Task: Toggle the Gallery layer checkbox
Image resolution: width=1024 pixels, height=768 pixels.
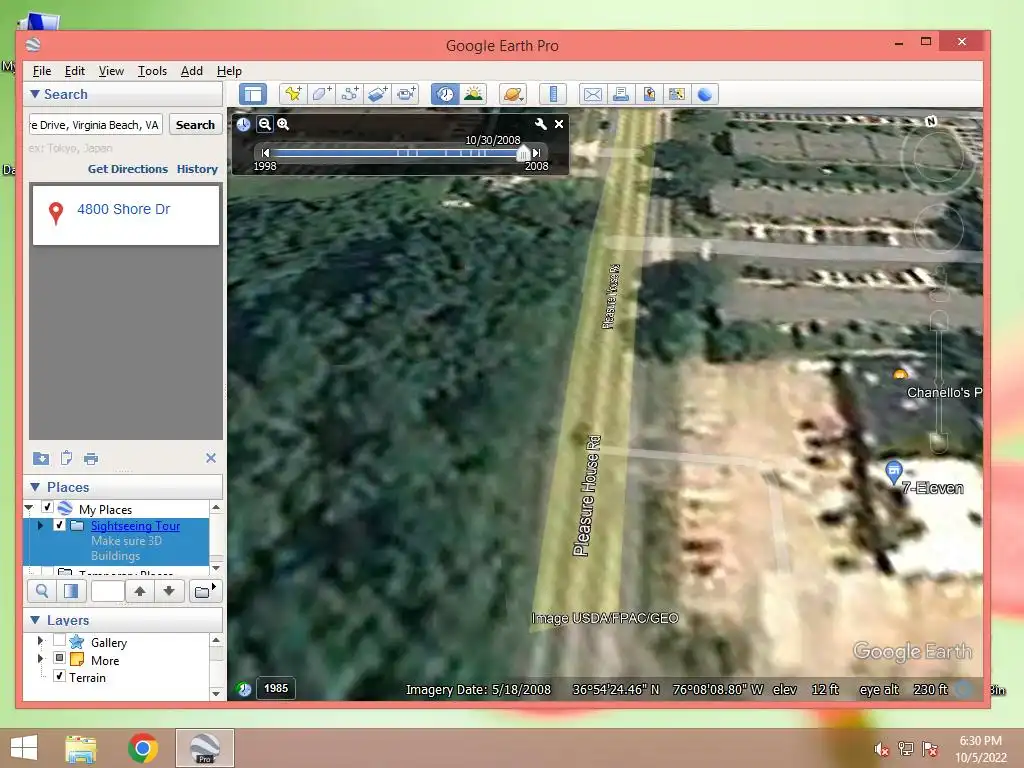Action: [x=59, y=640]
